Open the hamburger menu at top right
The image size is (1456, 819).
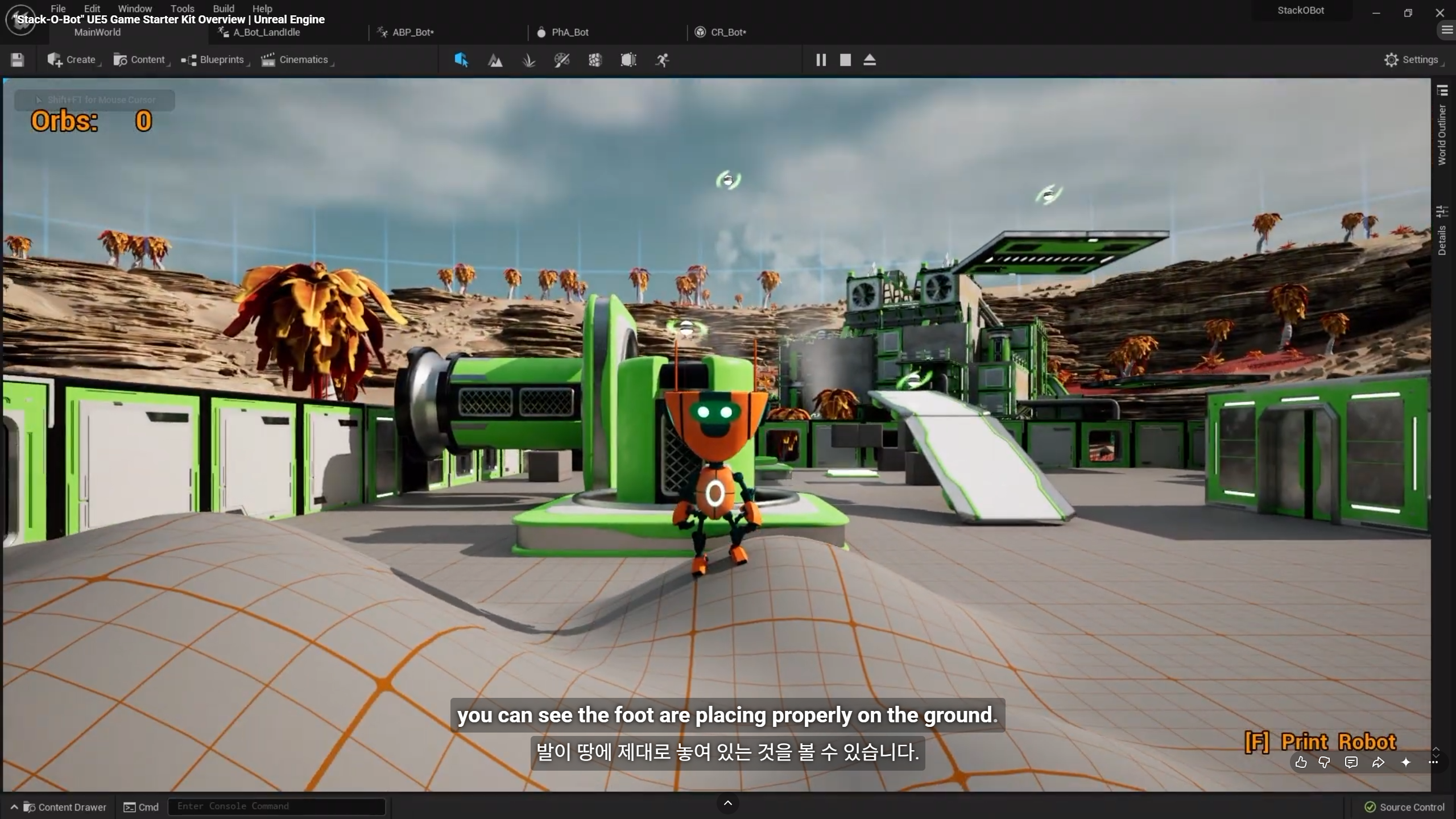1447,30
